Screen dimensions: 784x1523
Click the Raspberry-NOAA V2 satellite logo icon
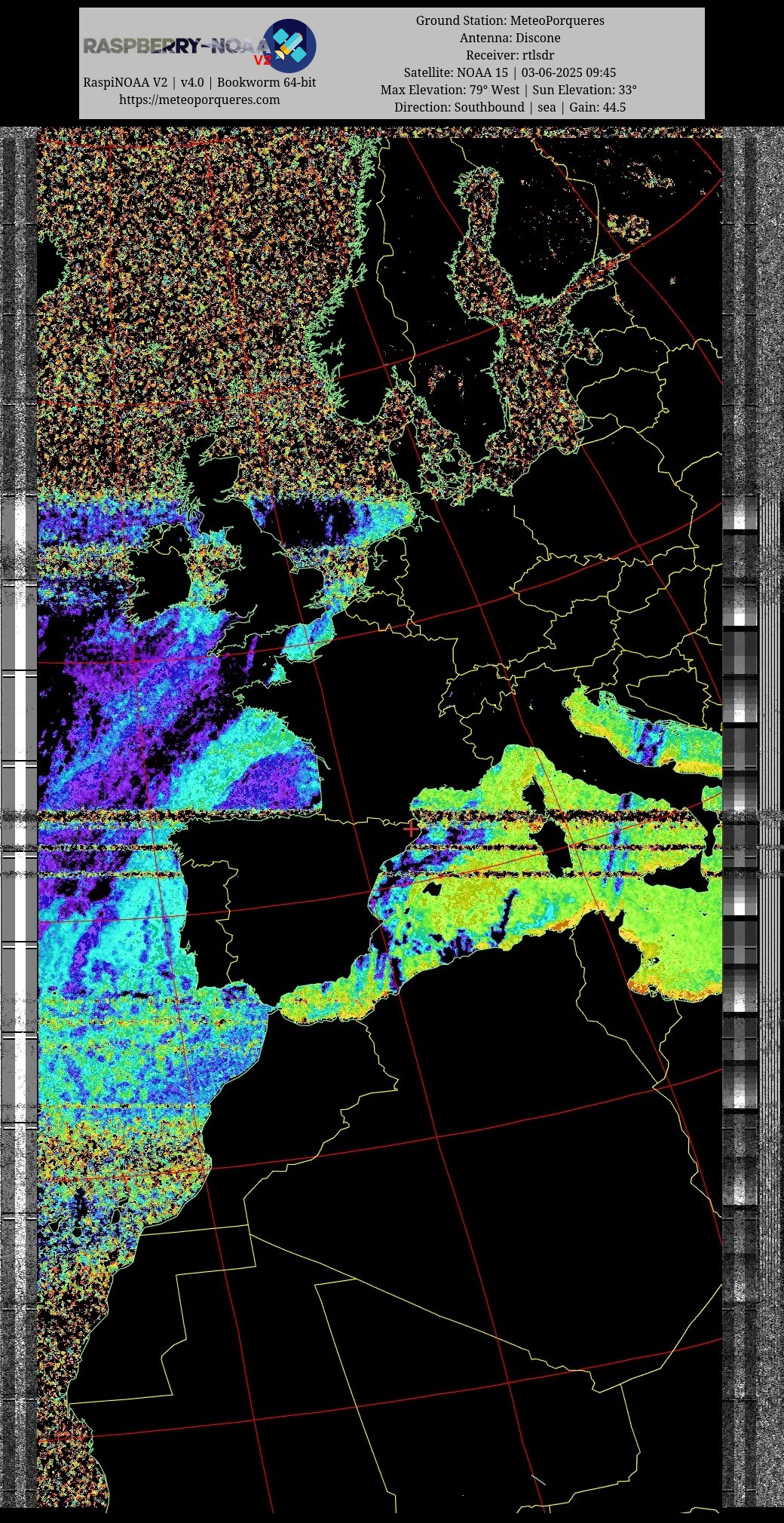[289, 45]
